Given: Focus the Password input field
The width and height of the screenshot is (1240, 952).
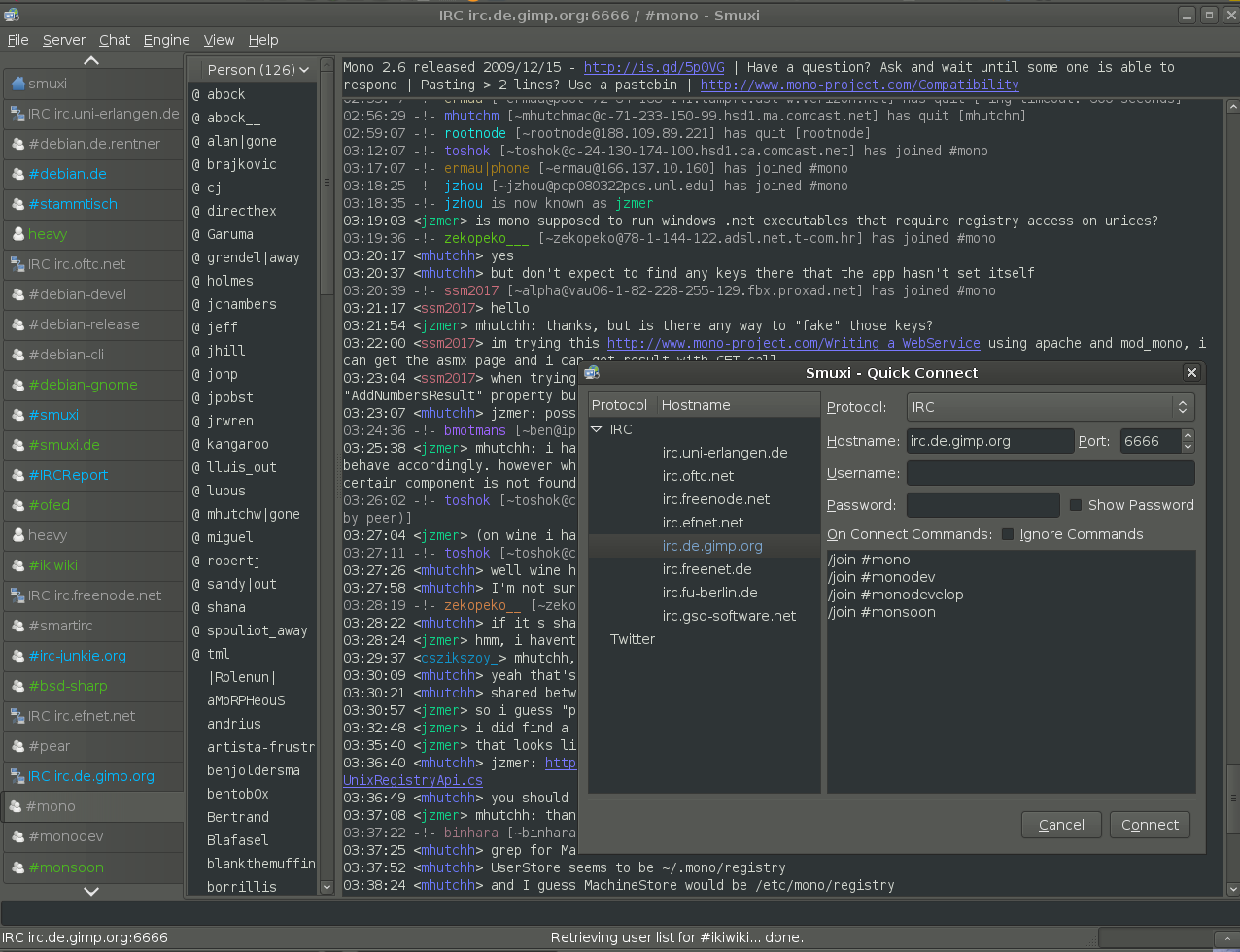Looking at the screenshot, I should point(983,505).
